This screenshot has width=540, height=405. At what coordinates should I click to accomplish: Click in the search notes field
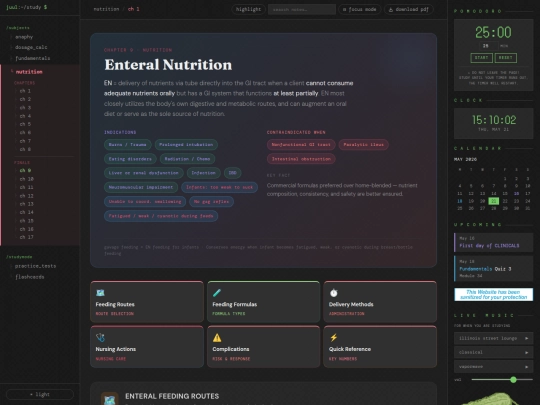[x=302, y=9]
